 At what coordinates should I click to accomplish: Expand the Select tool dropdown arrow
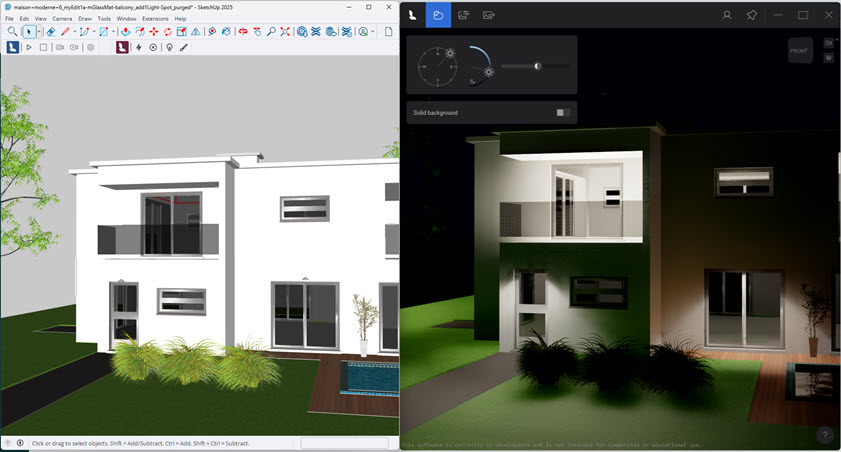point(39,32)
